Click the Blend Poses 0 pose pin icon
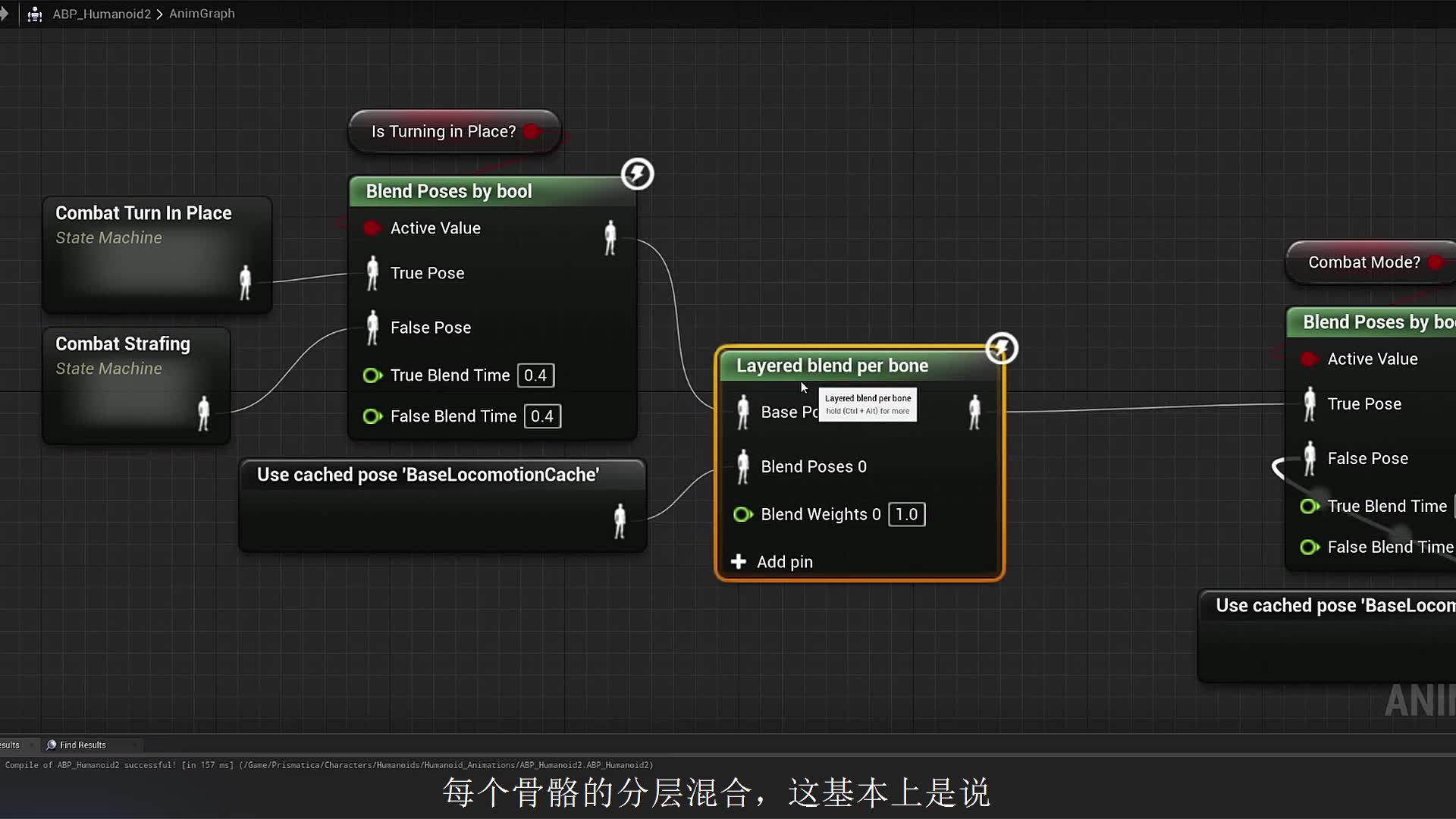The image size is (1456, 819). point(742,467)
